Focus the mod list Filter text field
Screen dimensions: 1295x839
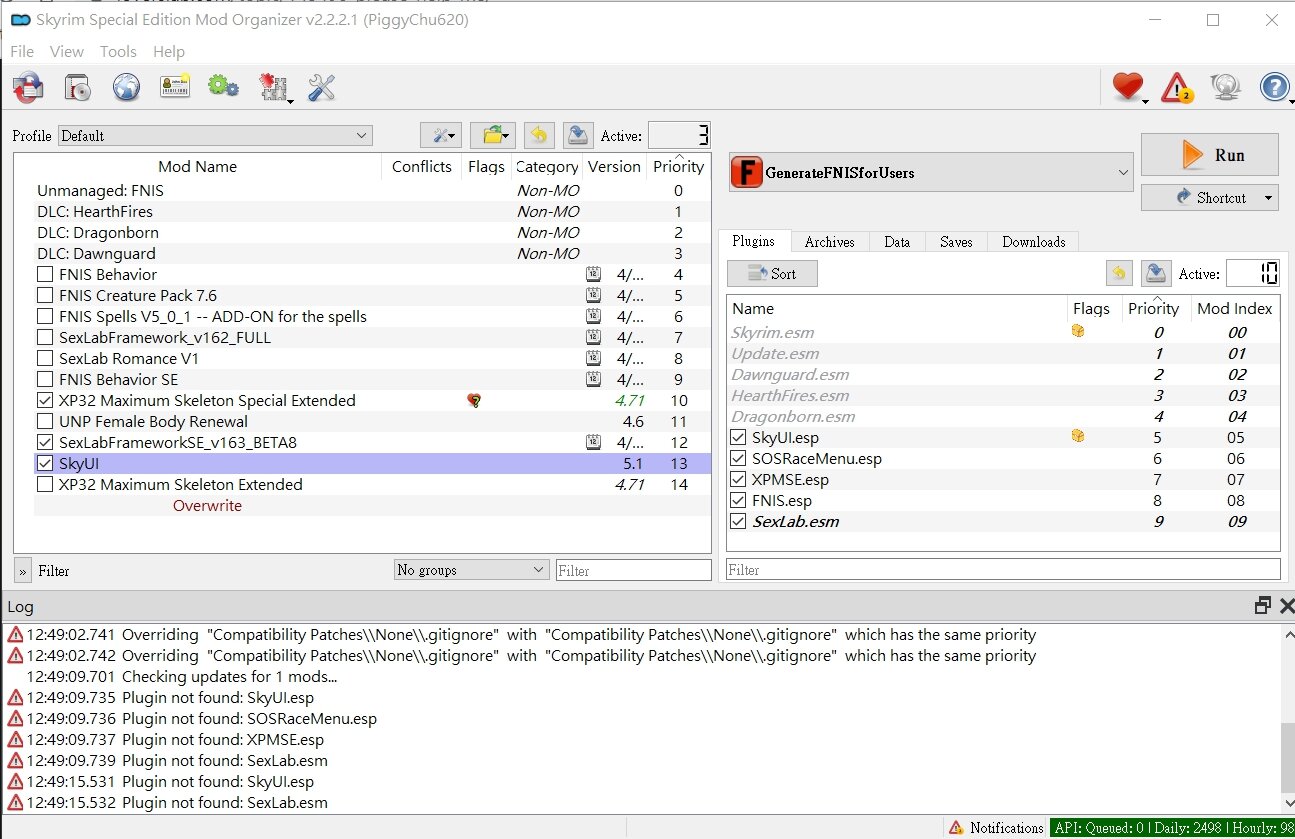point(633,570)
